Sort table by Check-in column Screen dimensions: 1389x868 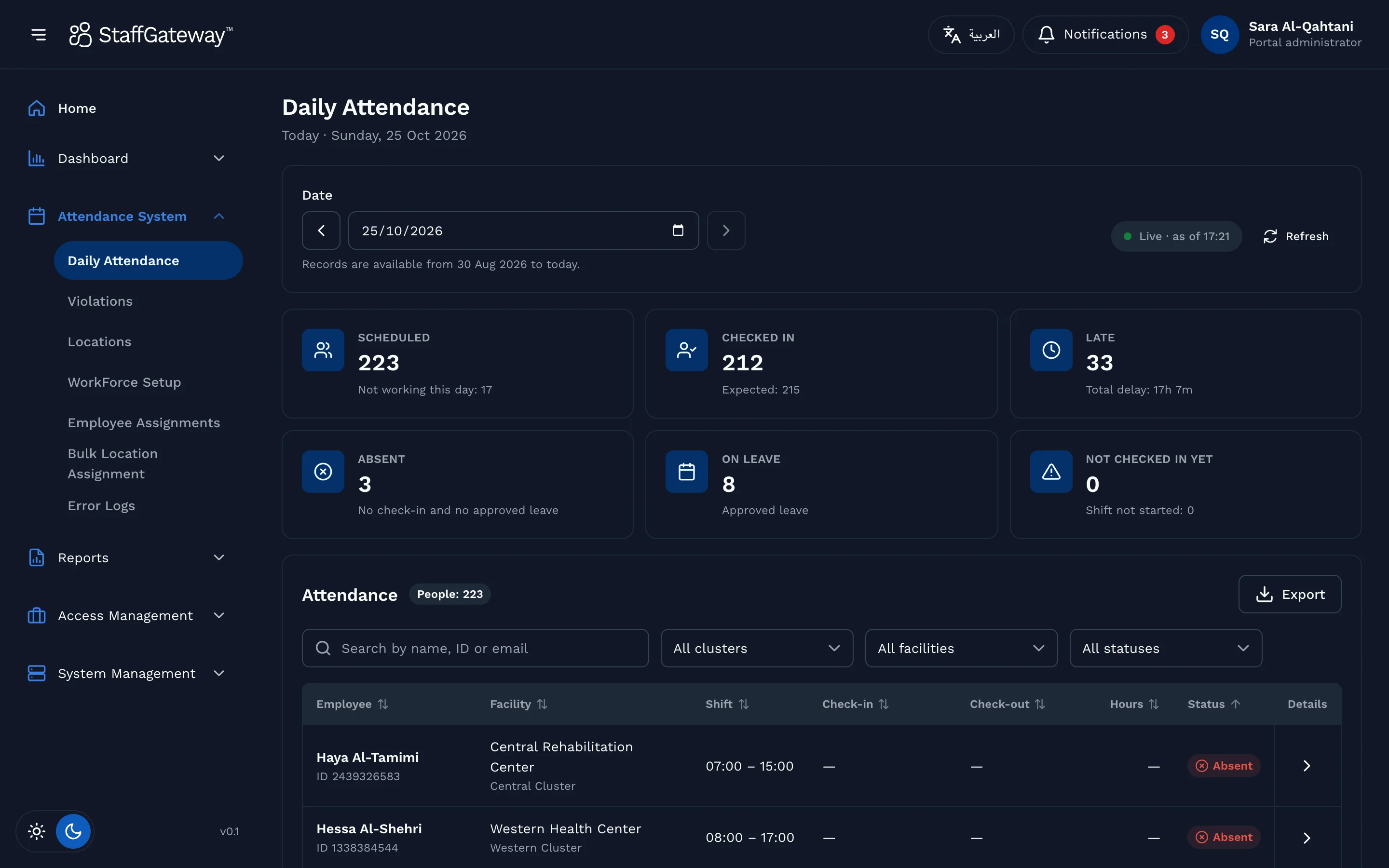855,704
